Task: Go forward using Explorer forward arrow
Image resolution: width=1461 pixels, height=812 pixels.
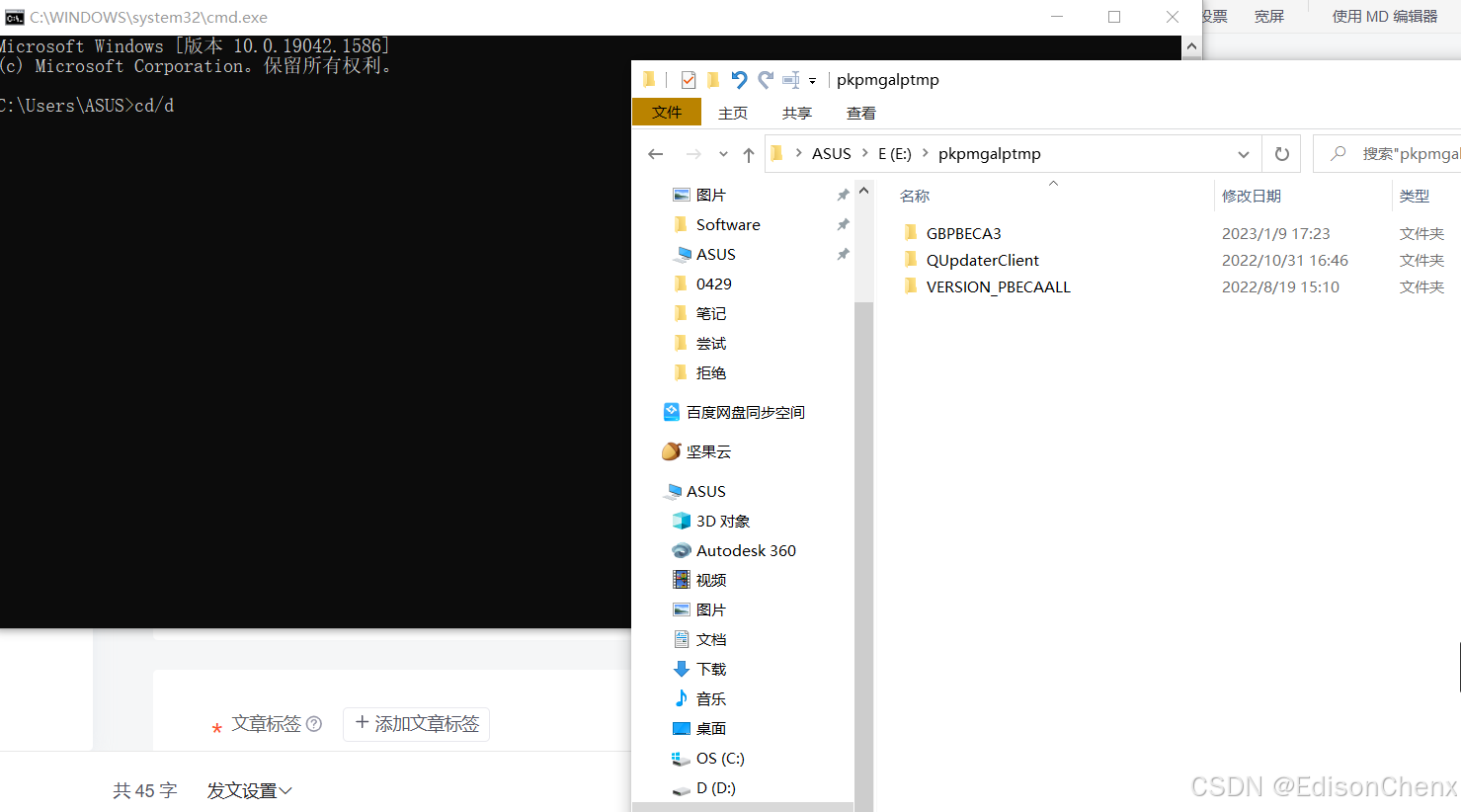Action: pos(693,154)
